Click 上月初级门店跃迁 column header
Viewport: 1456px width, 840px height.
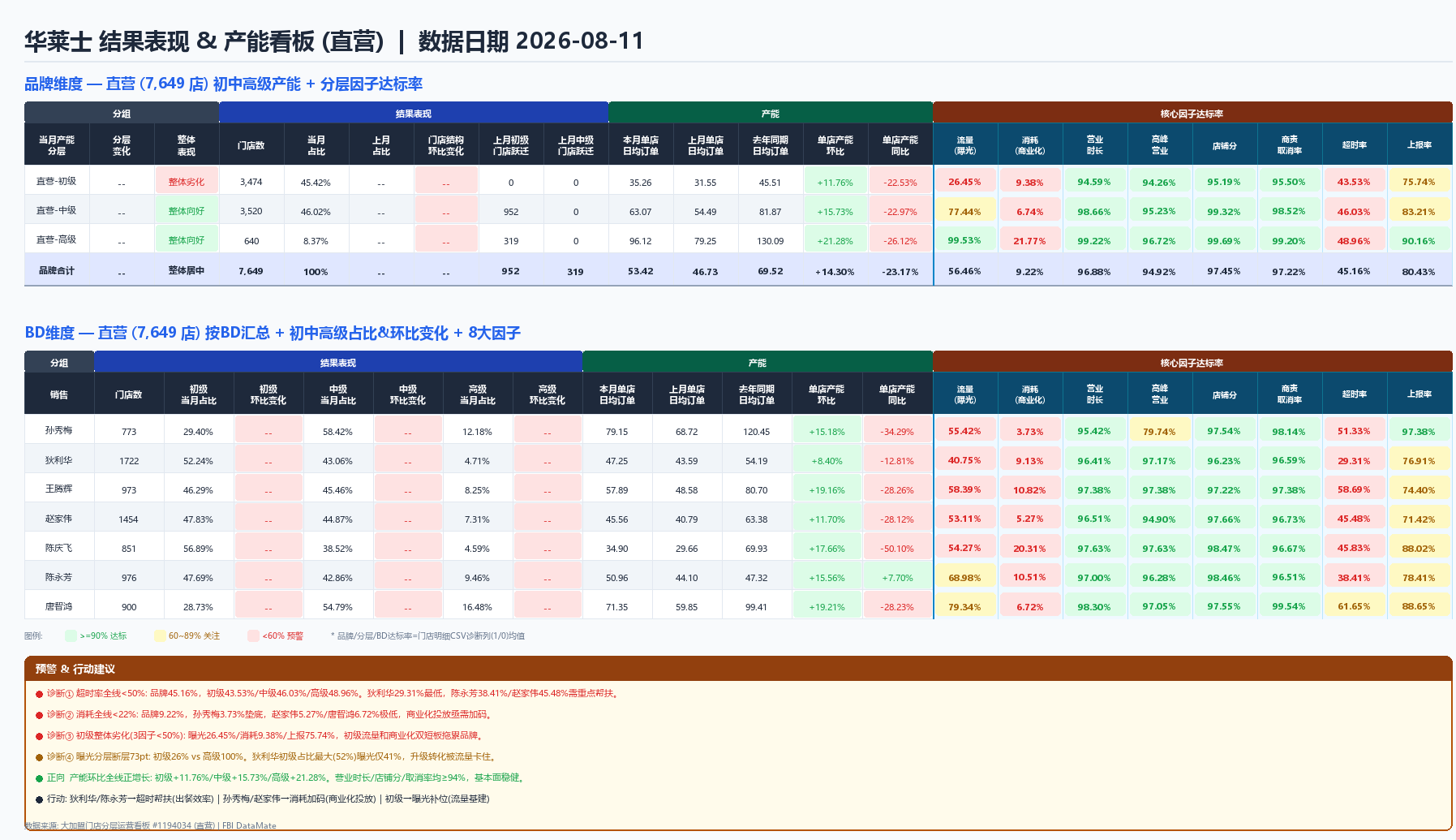(x=511, y=145)
